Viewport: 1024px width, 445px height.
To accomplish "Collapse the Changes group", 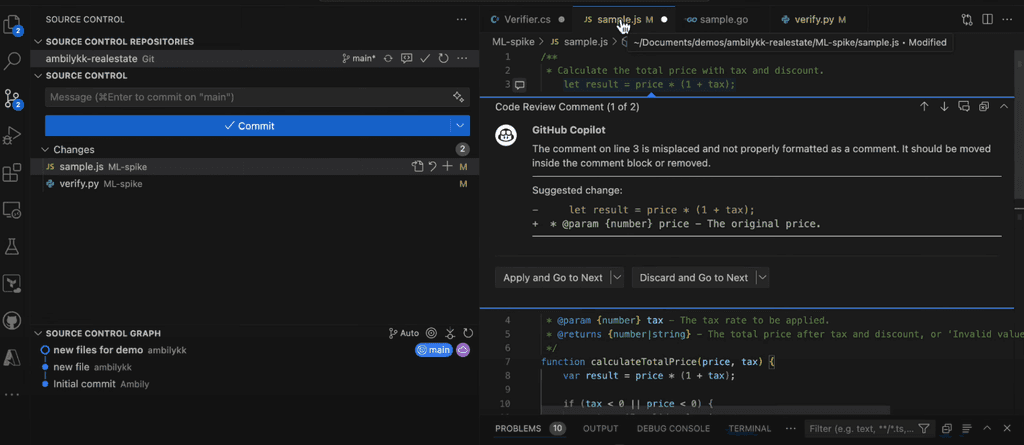I will coord(45,150).
